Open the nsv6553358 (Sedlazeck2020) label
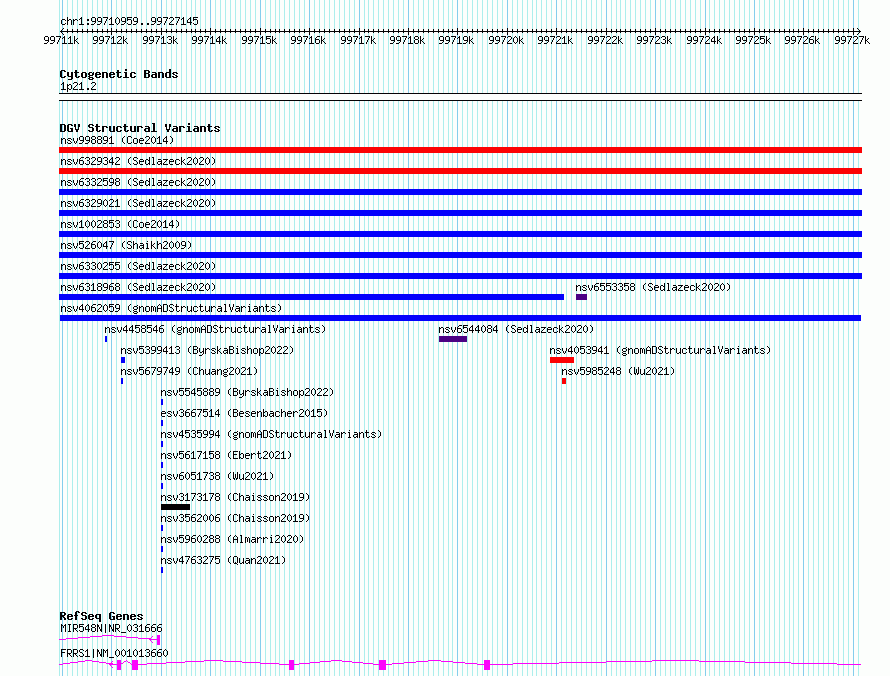The width and height of the screenshot is (890, 676). click(x=653, y=287)
